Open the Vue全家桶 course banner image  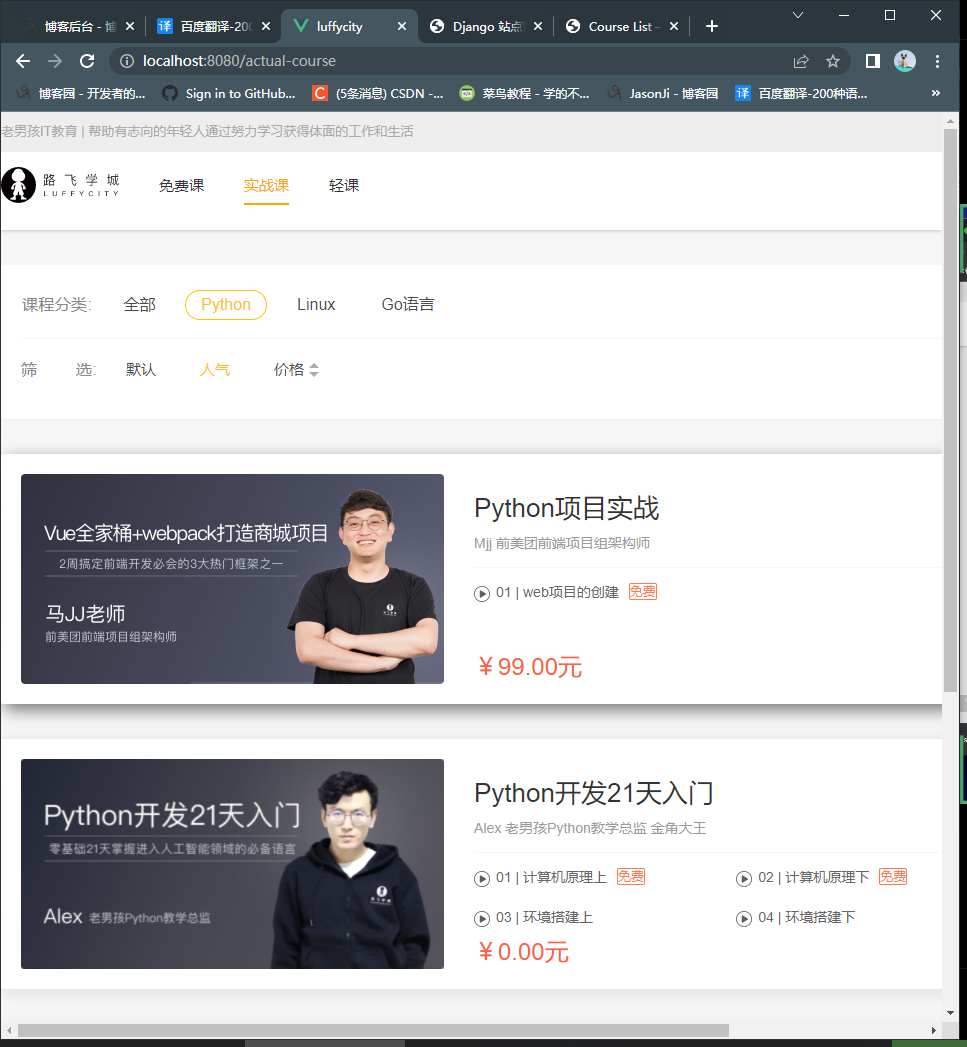[232, 579]
